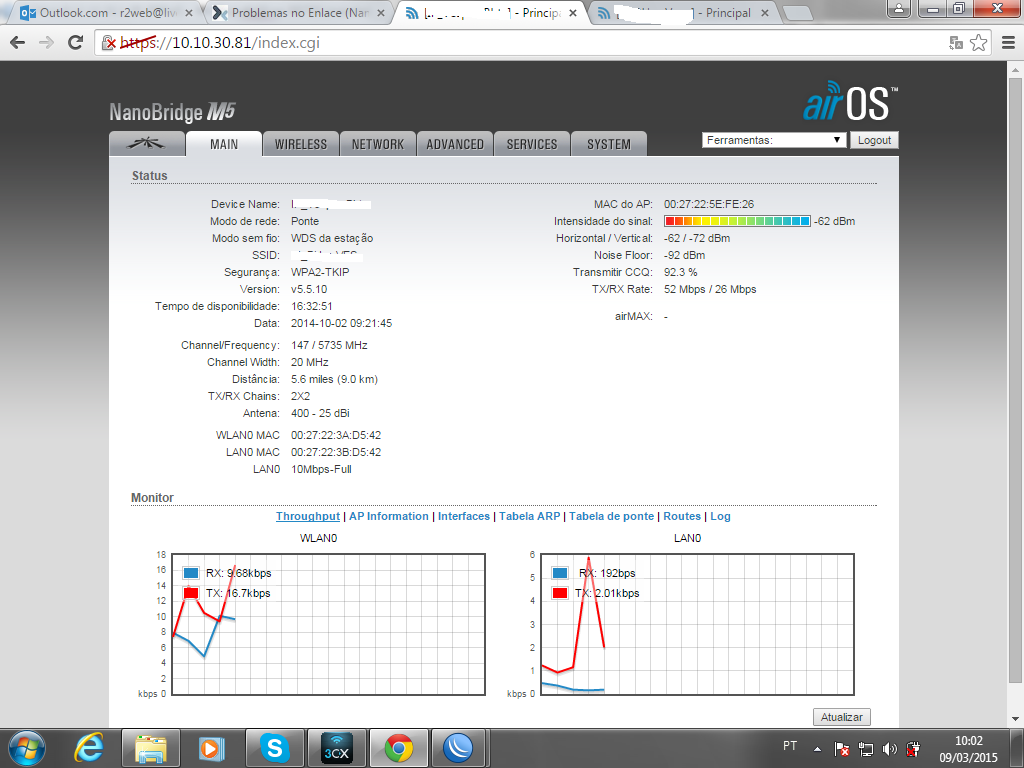Switch to the MAIN tab
Image resolution: width=1024 pixels, height=768 pixels.
click(x=224, y=144)
